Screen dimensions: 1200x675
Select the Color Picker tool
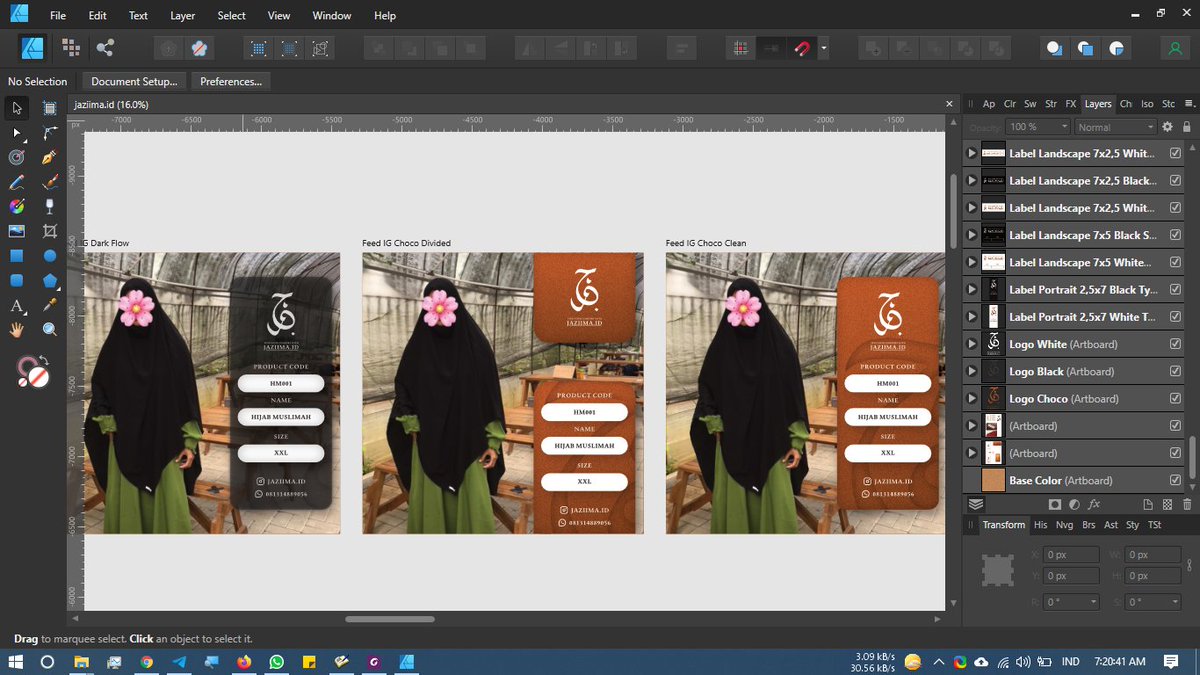click(x=49, y=305)
